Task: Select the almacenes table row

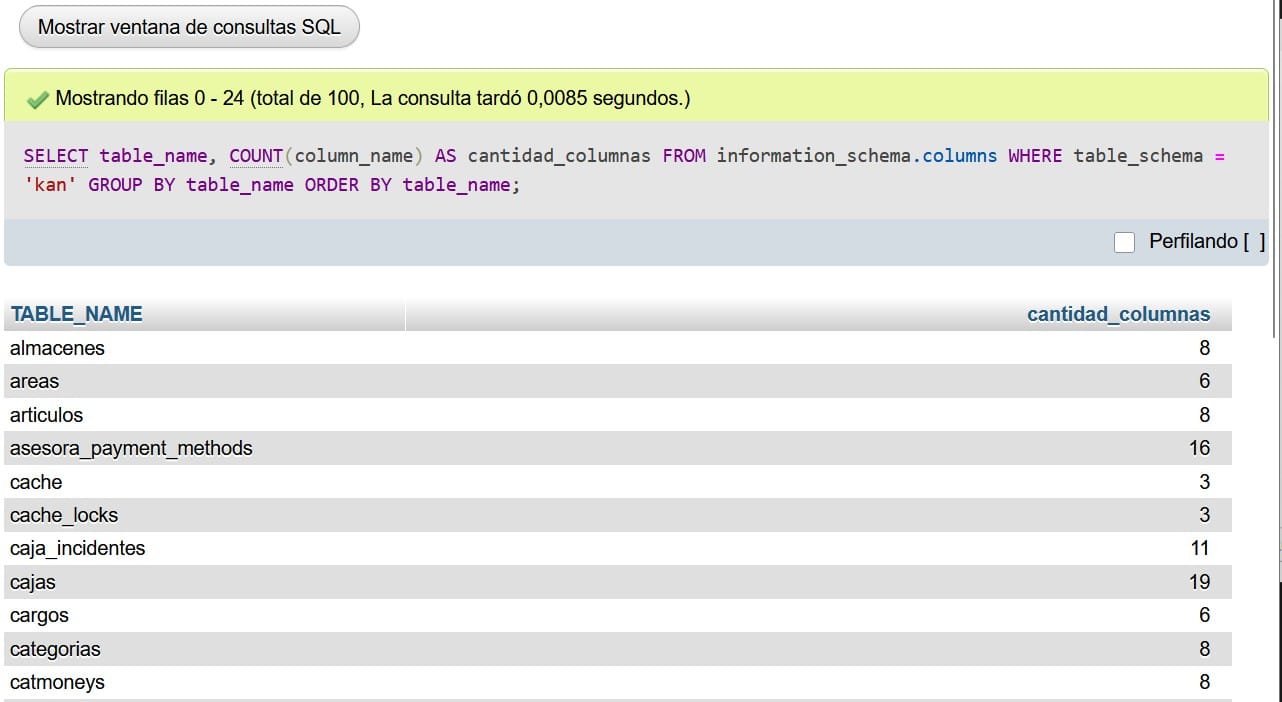Action: coord(57,348)
